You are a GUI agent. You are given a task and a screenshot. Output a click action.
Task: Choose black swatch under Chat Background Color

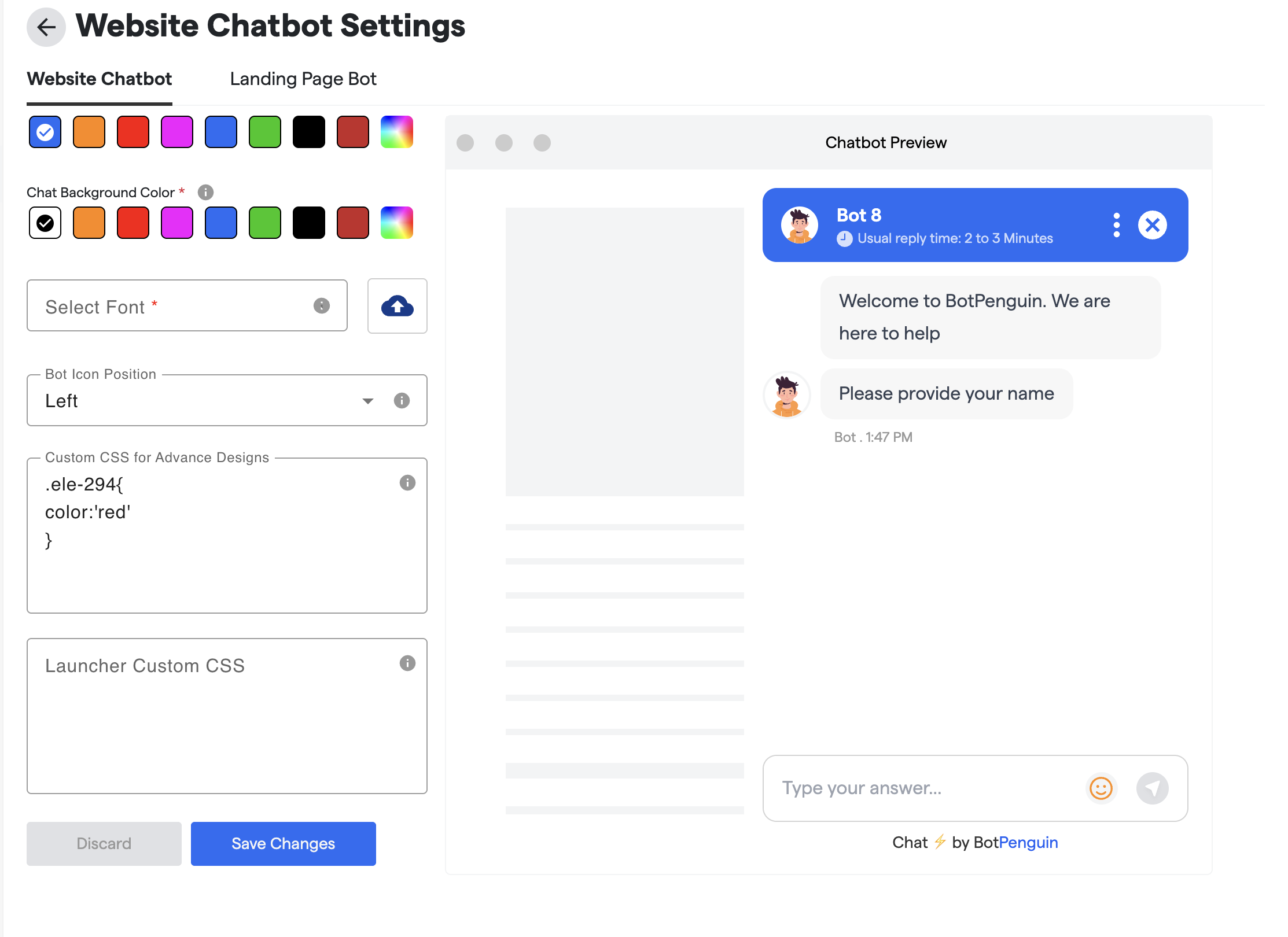309,223
